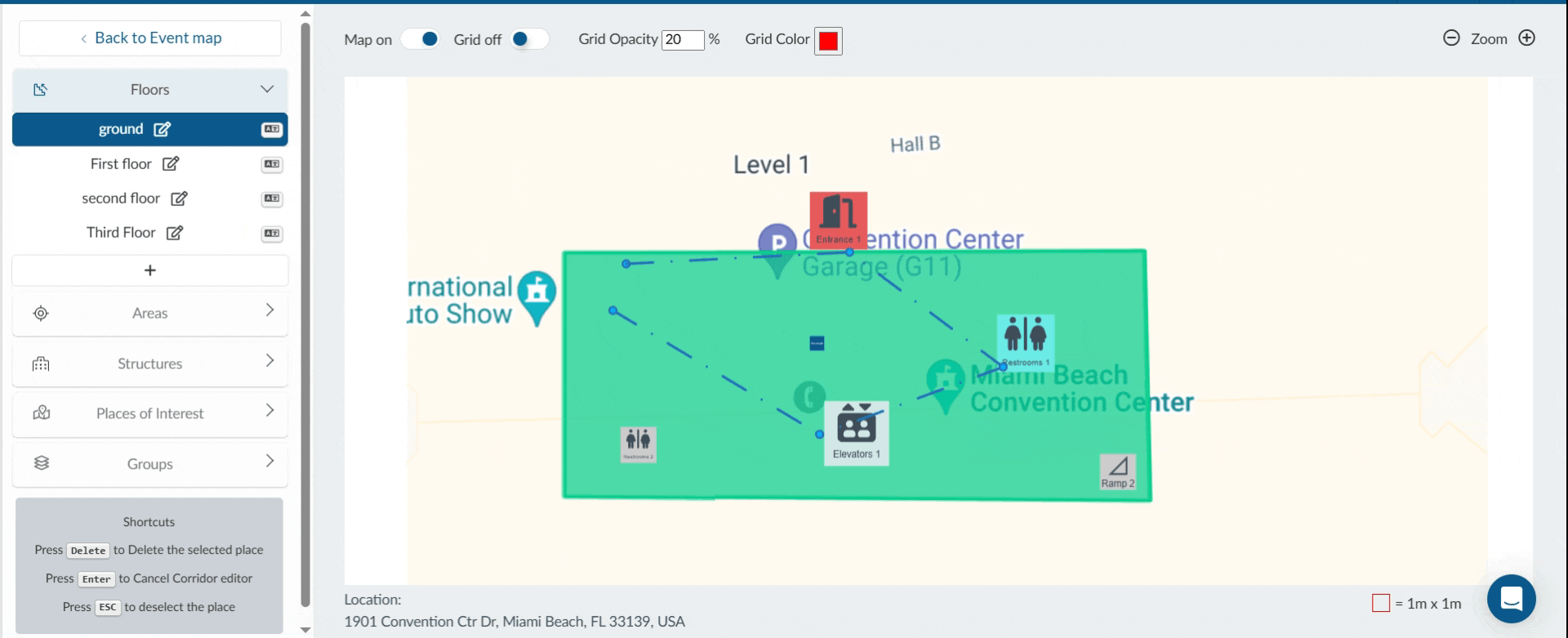1568x638 pixels.
Task: Collapse the Floors section
Action: click(267, 89)
